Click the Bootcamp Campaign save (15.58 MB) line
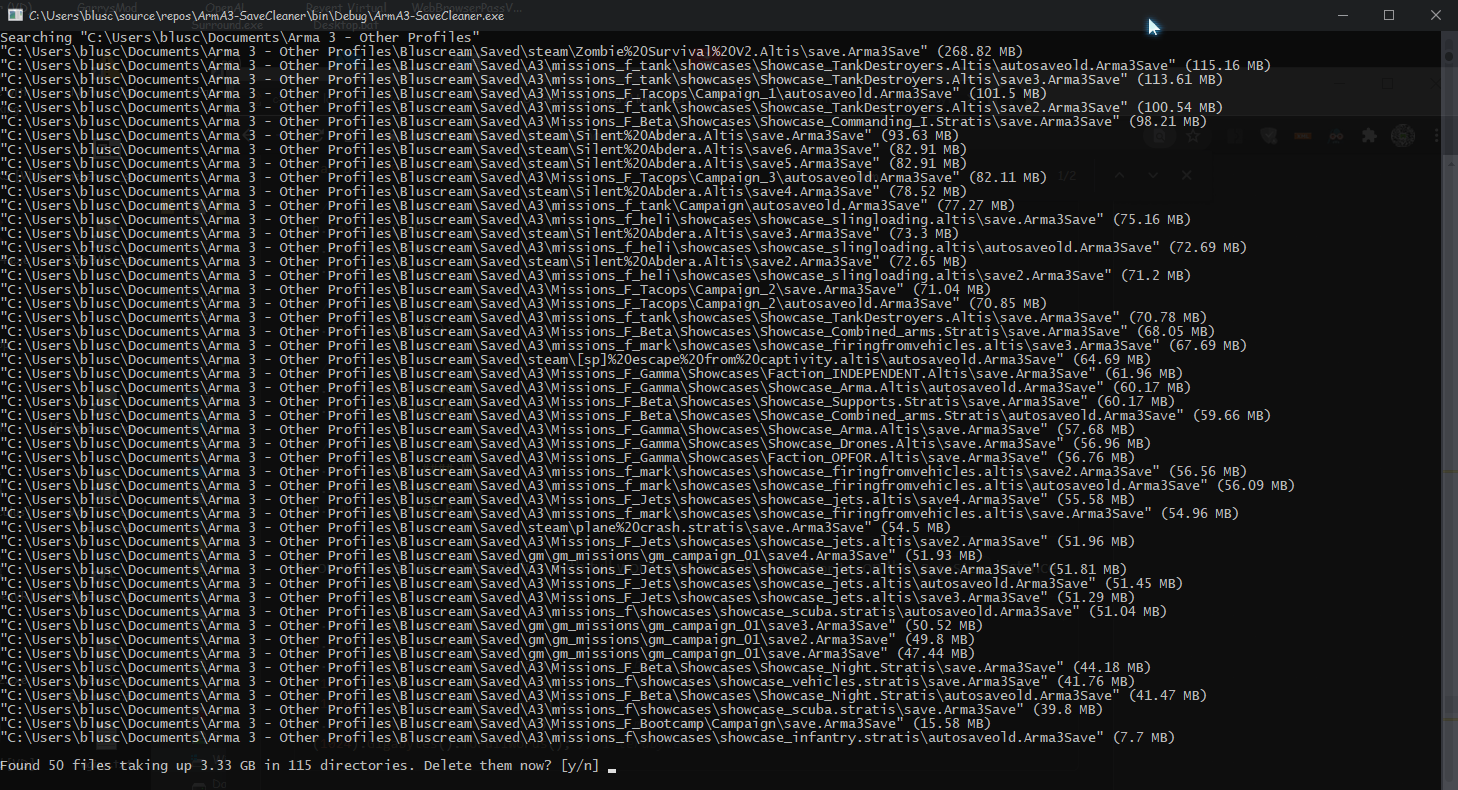Screen dimensions: 1458x790 pyautogui.click(x=495, y=723)
